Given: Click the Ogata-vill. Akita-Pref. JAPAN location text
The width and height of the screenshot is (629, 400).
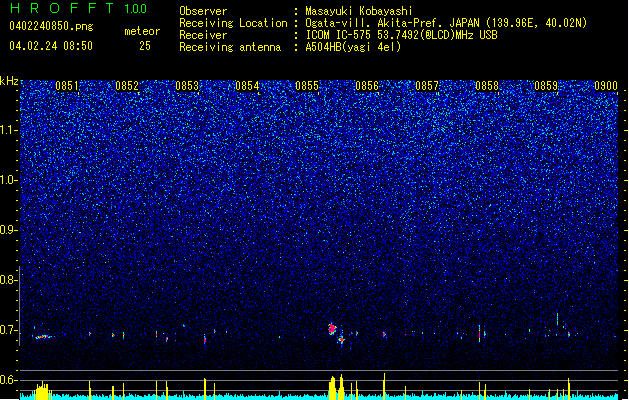Looking at the screenshot, I should pyautogui.click(x=446, y=23).
